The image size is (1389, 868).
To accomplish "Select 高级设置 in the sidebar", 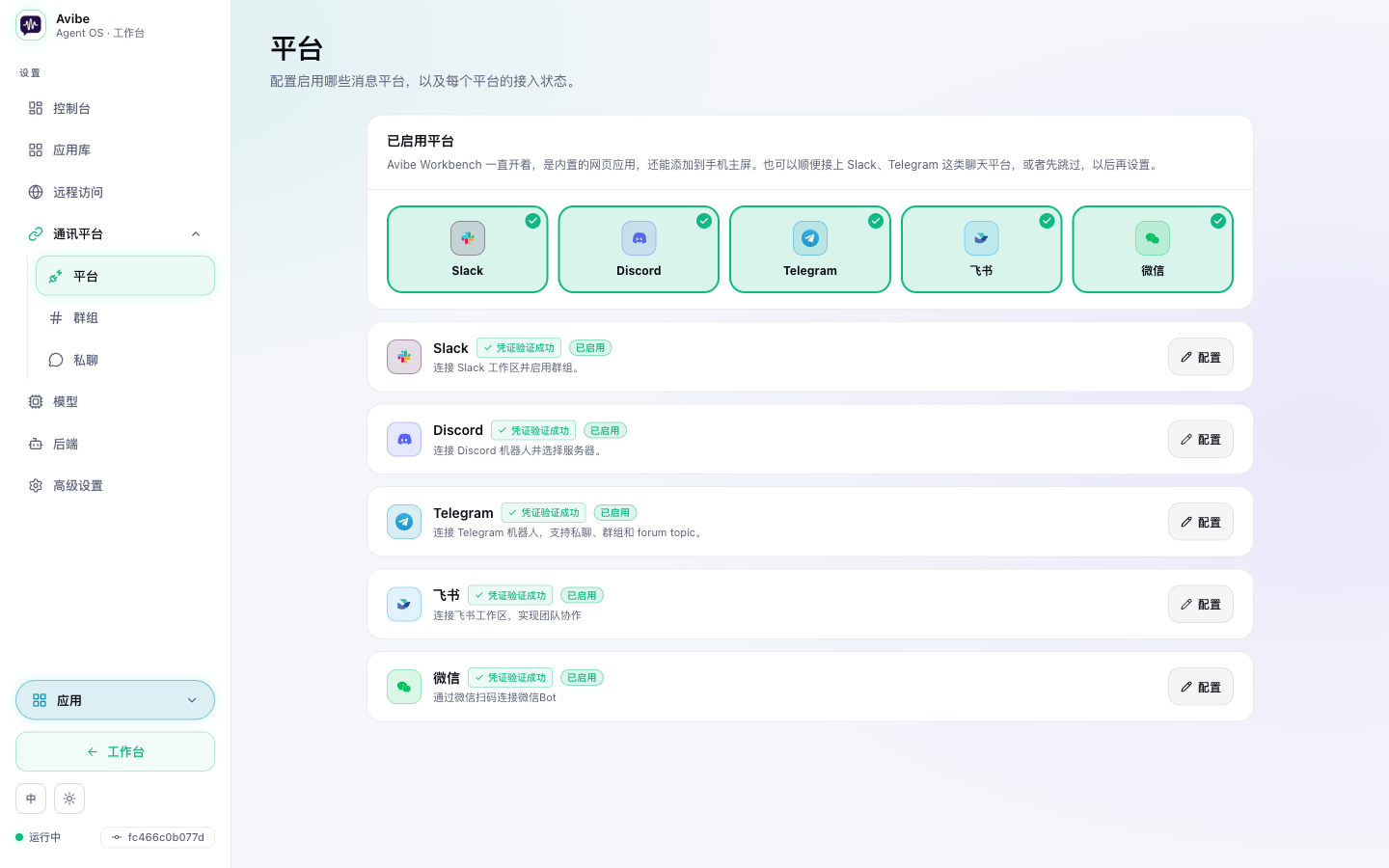I will [115, 486].
